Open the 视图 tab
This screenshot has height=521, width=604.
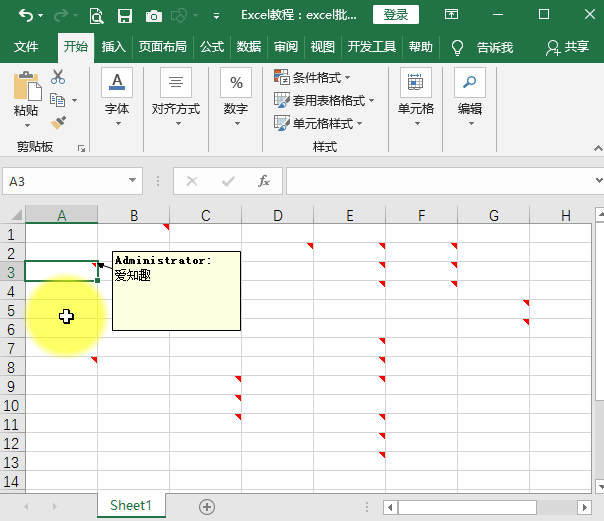[322, 47]
